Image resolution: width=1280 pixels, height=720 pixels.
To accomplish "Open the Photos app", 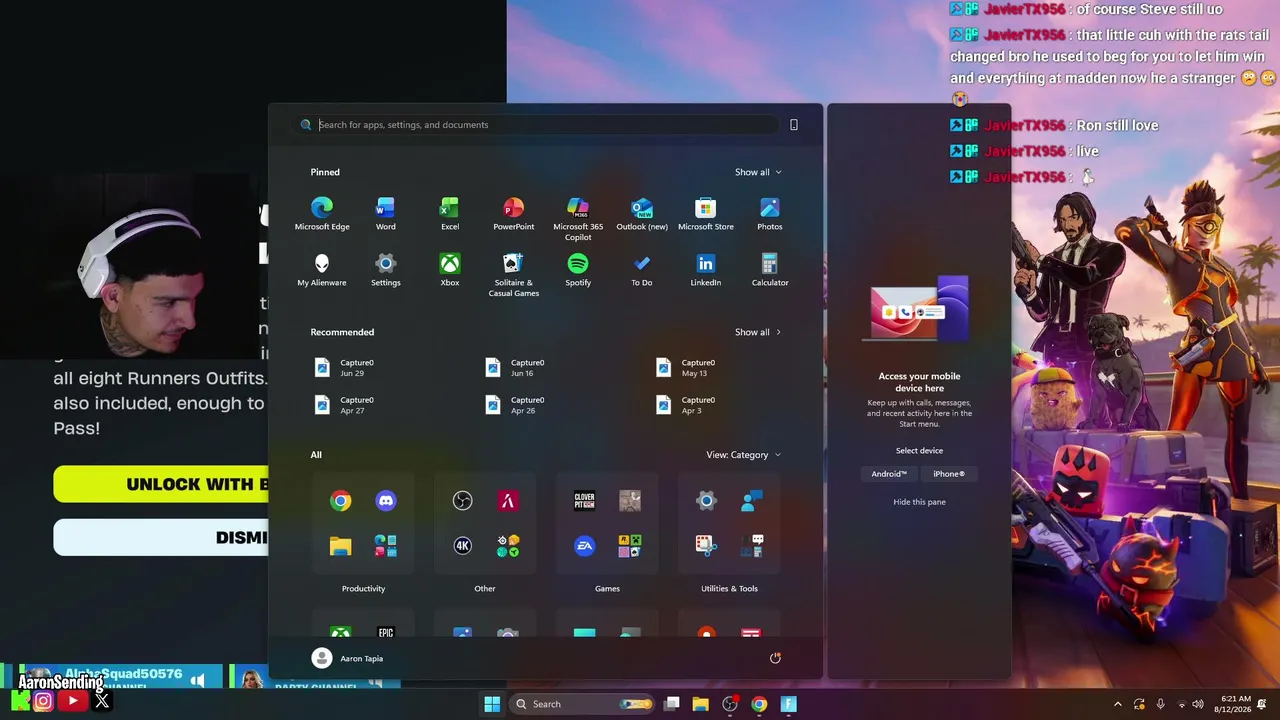I will [x=769, y=214].
